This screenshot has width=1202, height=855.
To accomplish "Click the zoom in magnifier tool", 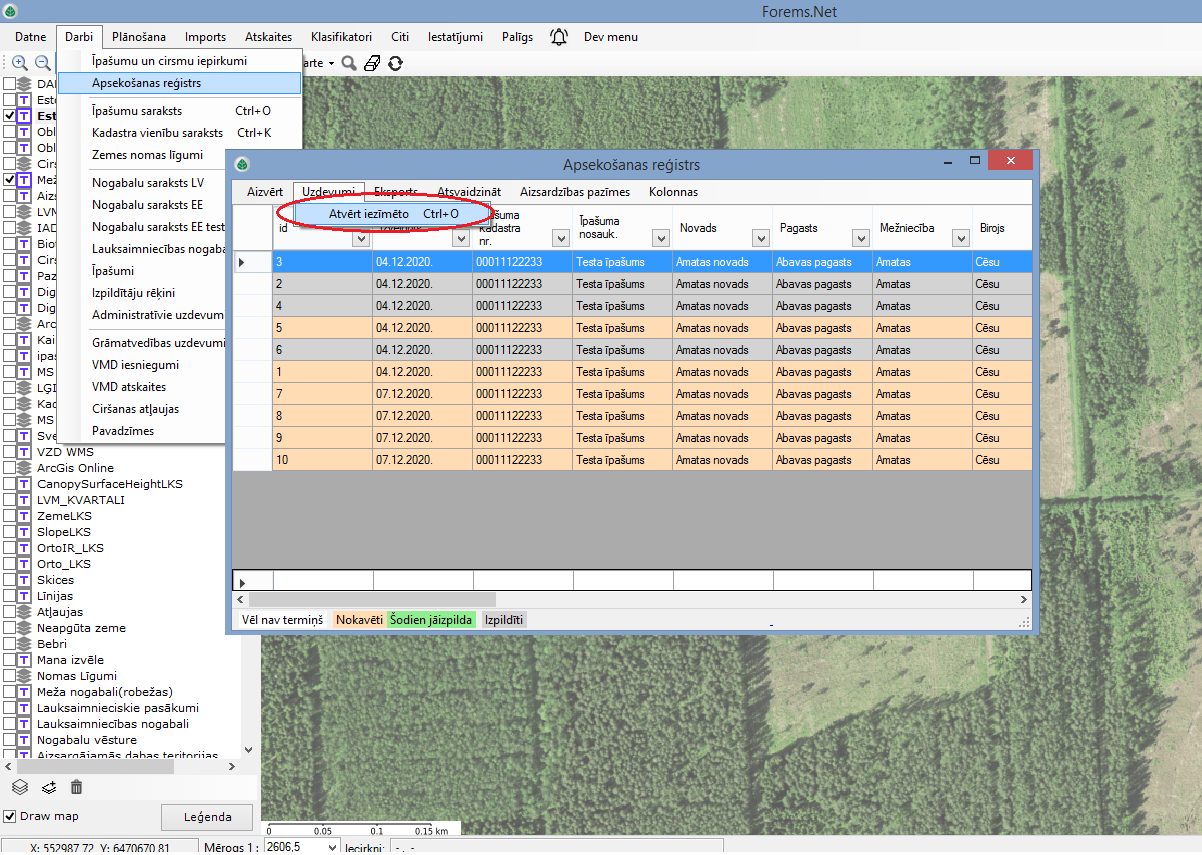I will pyautogui.click(x=19, y=62).
